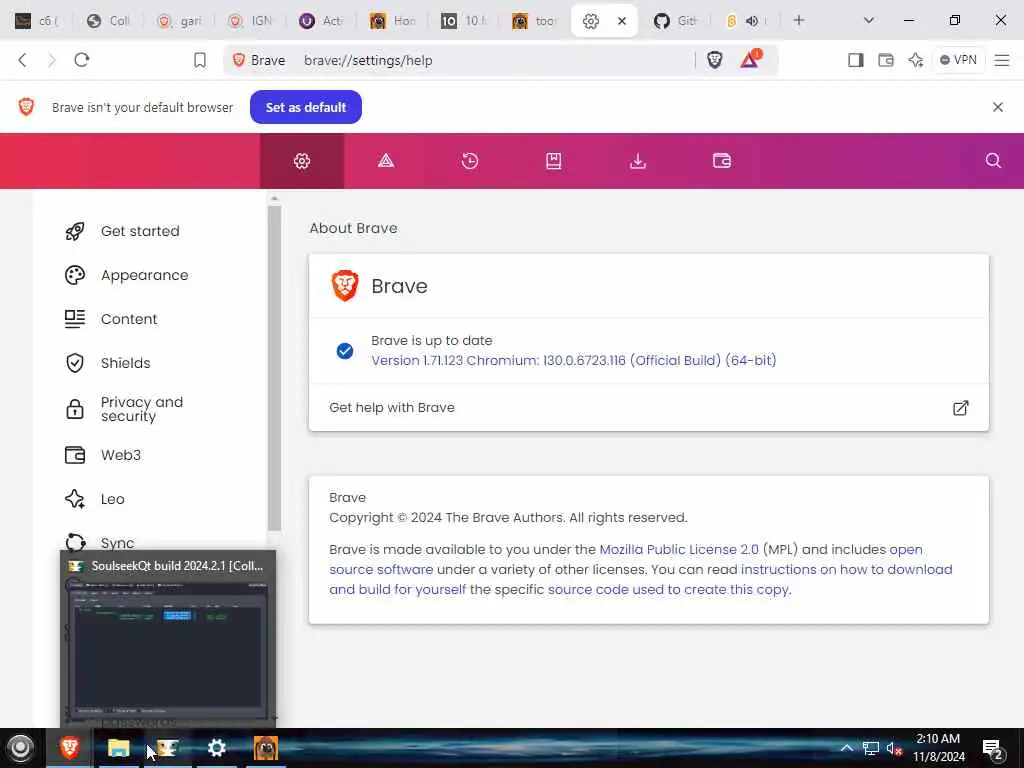The width and height of the screenshot is (1024, 768).
Task: Open volume icon in system tray
Action: [893, 748]
